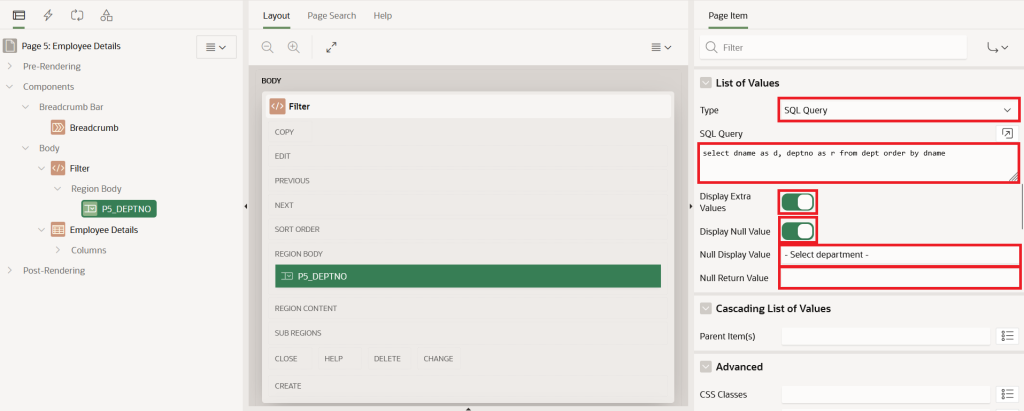Click into the SQL Query text area

click(x=858, y=163)
